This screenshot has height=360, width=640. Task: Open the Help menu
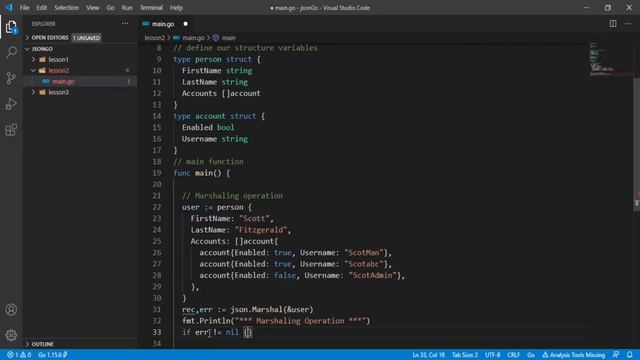[176, 7]
